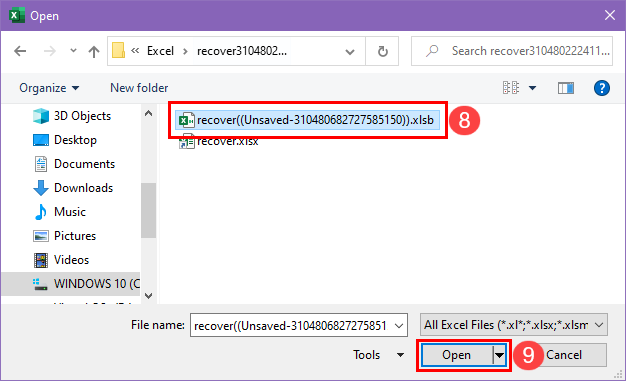Open recent locations dropdown arrow

click(x=73, y=51)
